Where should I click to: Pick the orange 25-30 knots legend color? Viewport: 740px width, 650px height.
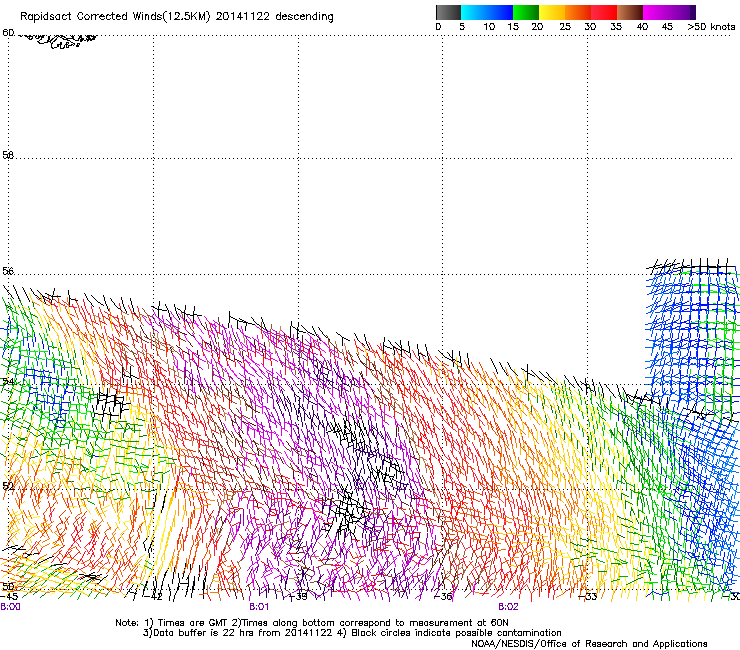point(578,12)
